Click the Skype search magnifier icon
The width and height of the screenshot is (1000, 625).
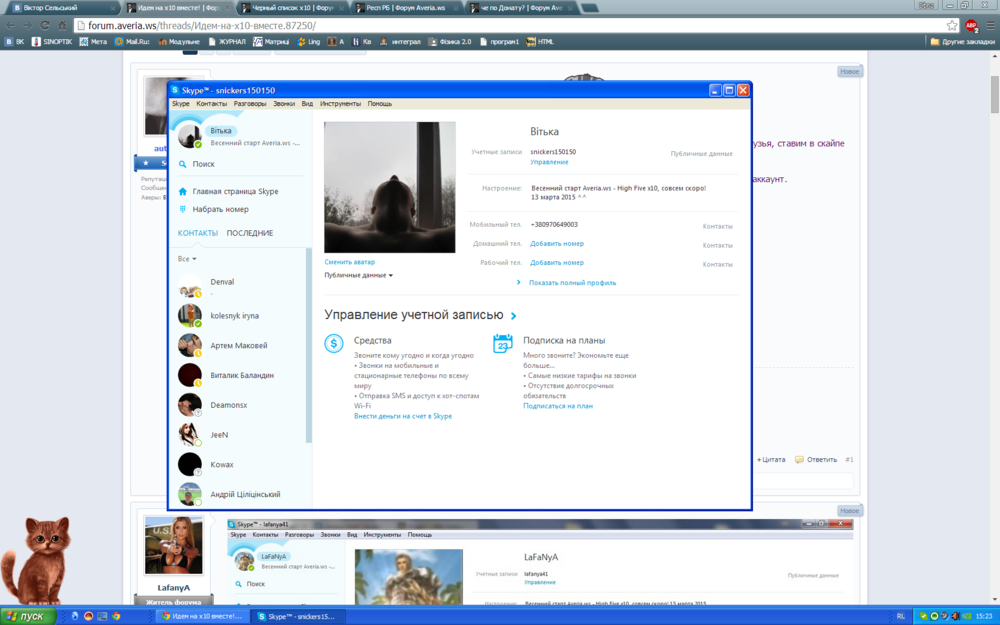(x=183, y=164)
